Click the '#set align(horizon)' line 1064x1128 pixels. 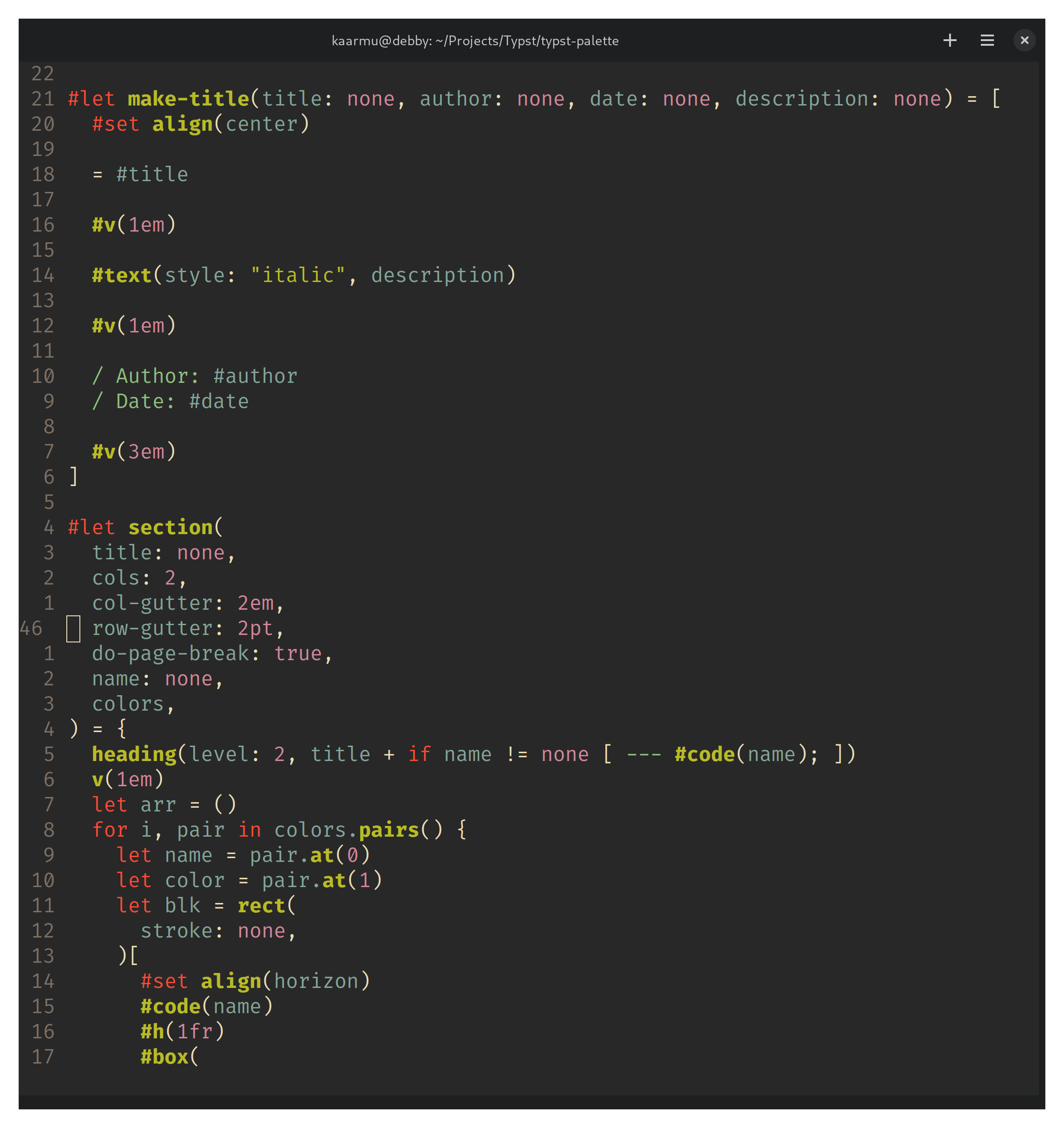coord(255,981)
